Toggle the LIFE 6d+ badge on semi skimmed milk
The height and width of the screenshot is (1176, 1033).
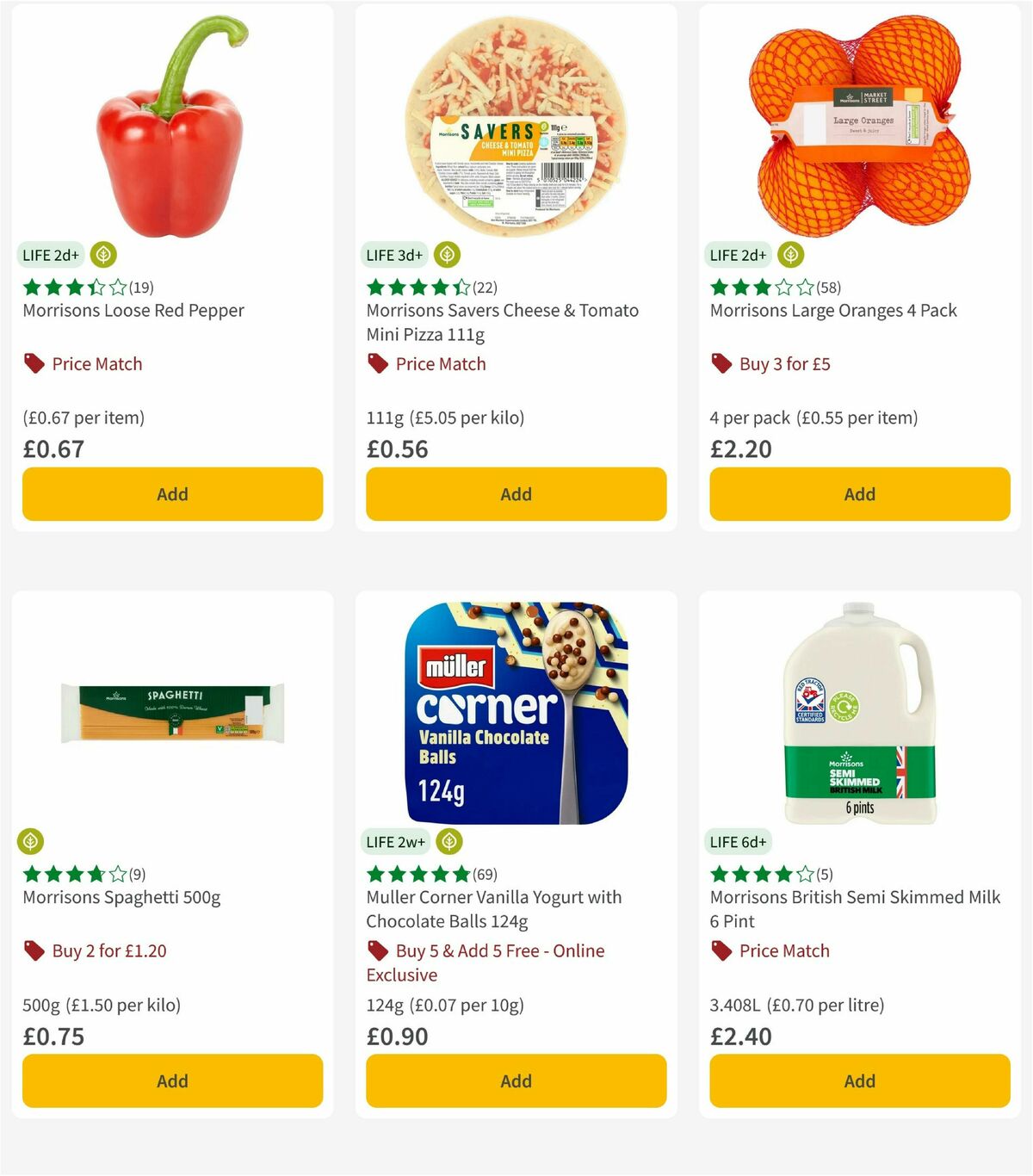tap(738, 841)
